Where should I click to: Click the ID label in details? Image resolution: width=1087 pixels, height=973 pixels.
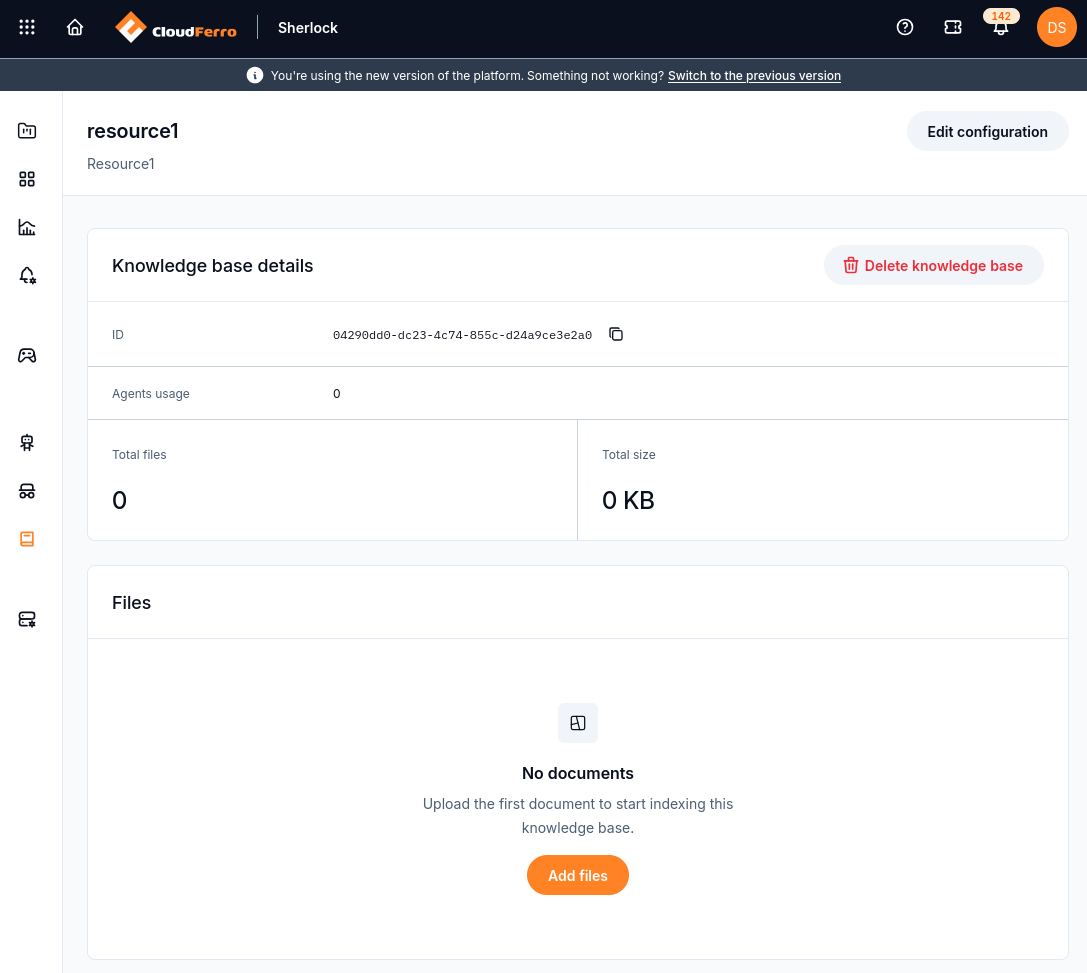click(118, 335)
